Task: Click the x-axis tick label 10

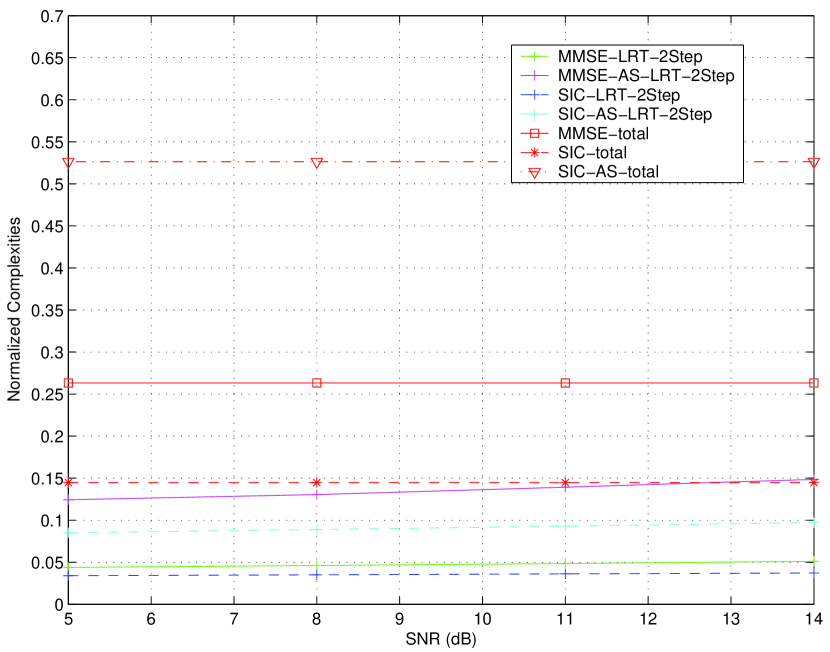Action: point(482,618)
